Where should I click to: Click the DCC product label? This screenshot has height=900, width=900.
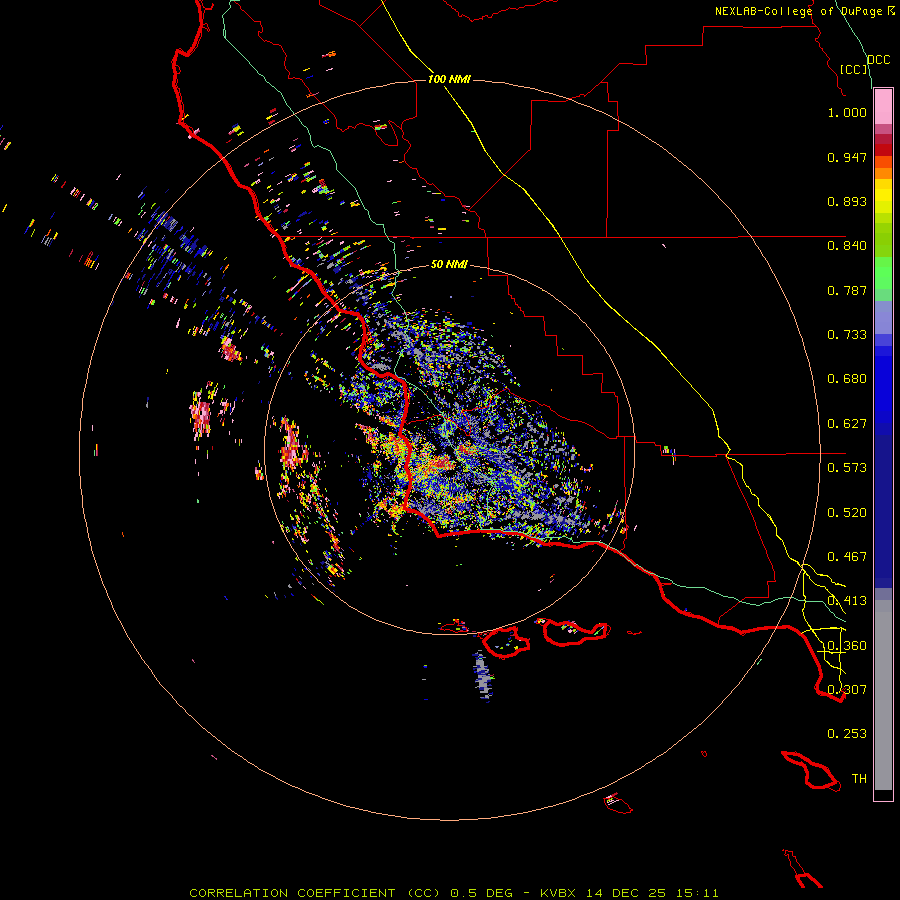tap(879, 60)
